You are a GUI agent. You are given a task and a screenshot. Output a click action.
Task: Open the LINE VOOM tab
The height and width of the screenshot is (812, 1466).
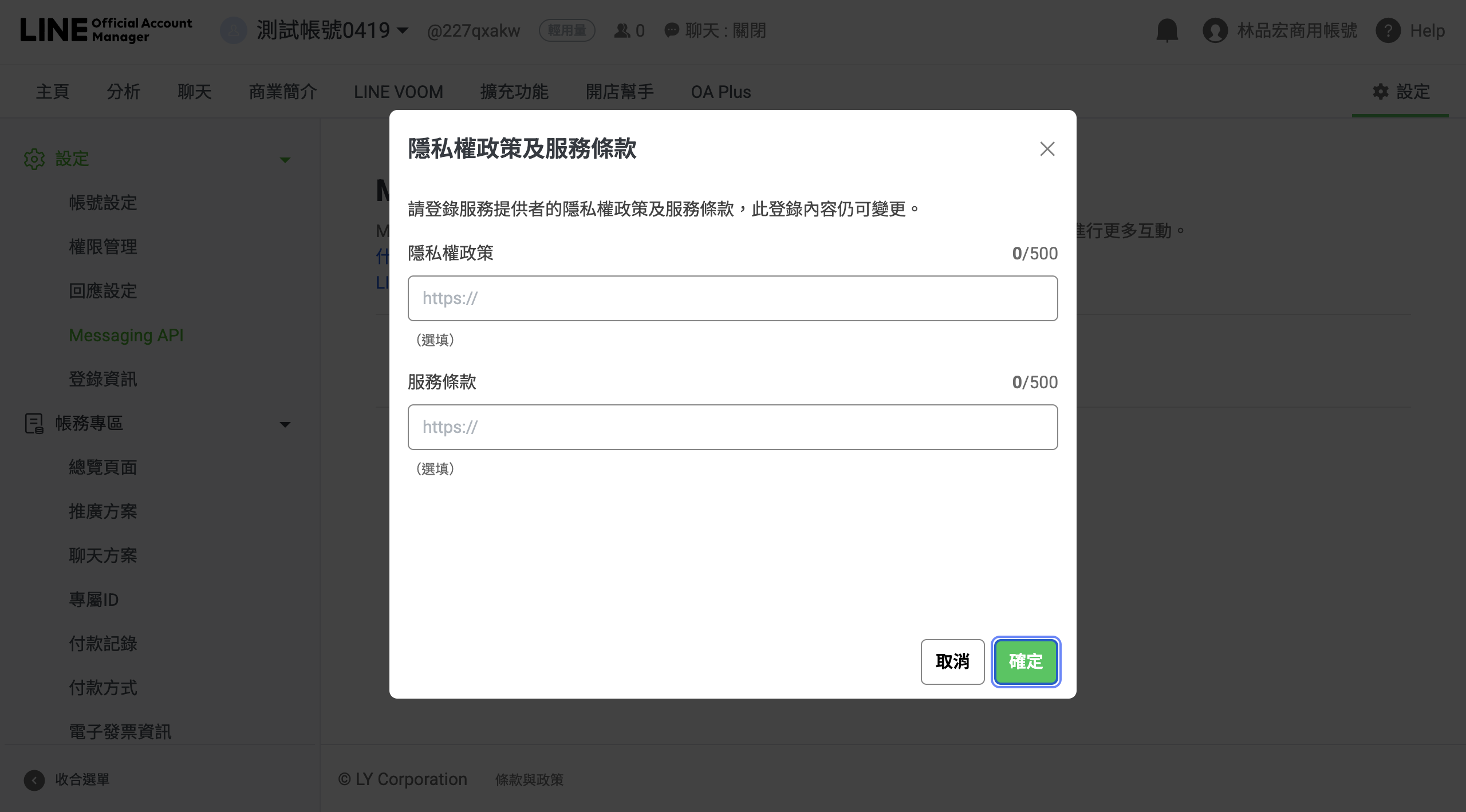click(x=399, y=92)
